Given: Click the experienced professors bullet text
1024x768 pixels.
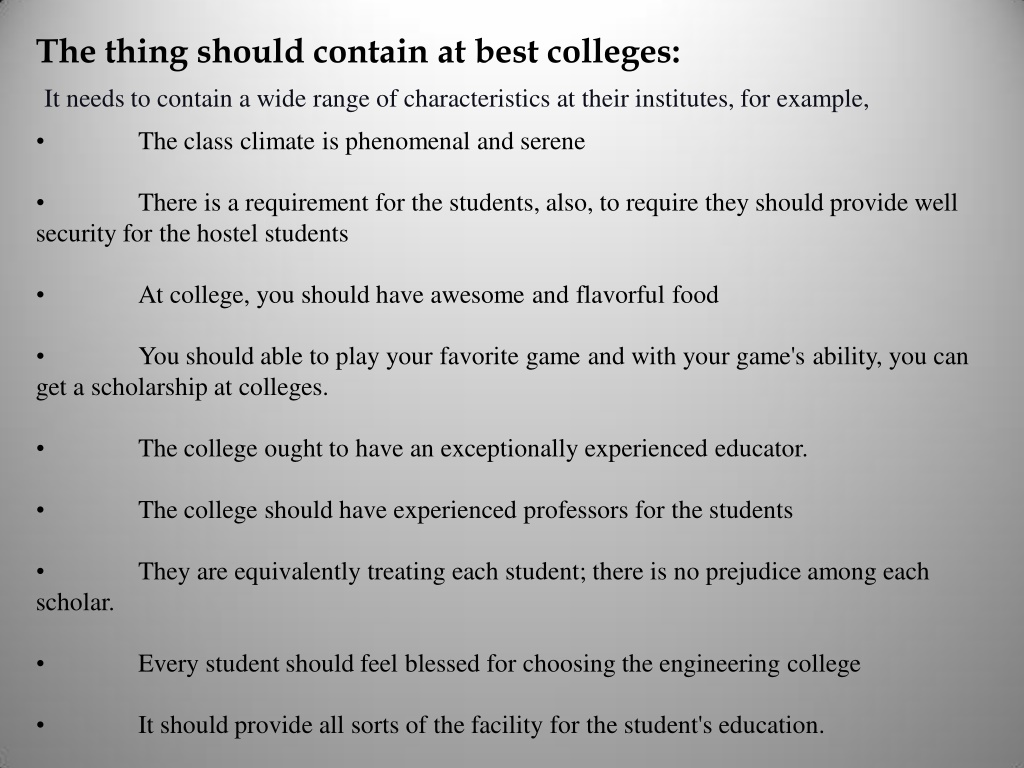Looking at the screenshot, I should point(465,510).
